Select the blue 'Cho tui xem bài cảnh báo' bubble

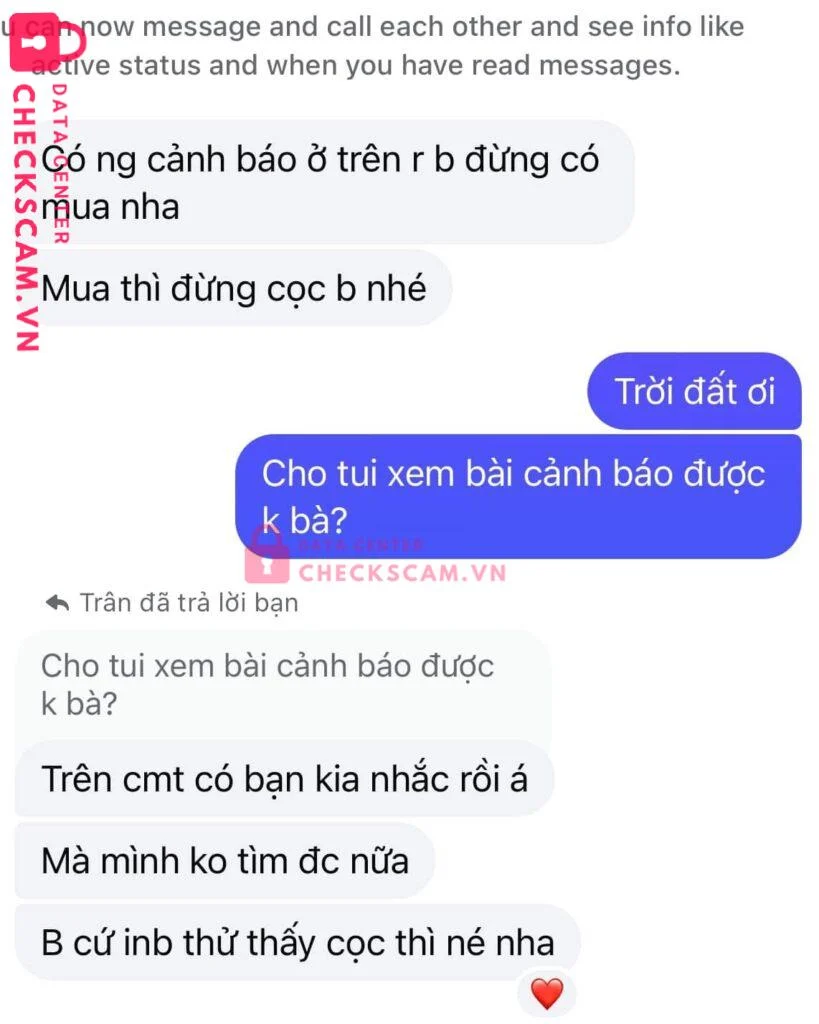point(518,496)
